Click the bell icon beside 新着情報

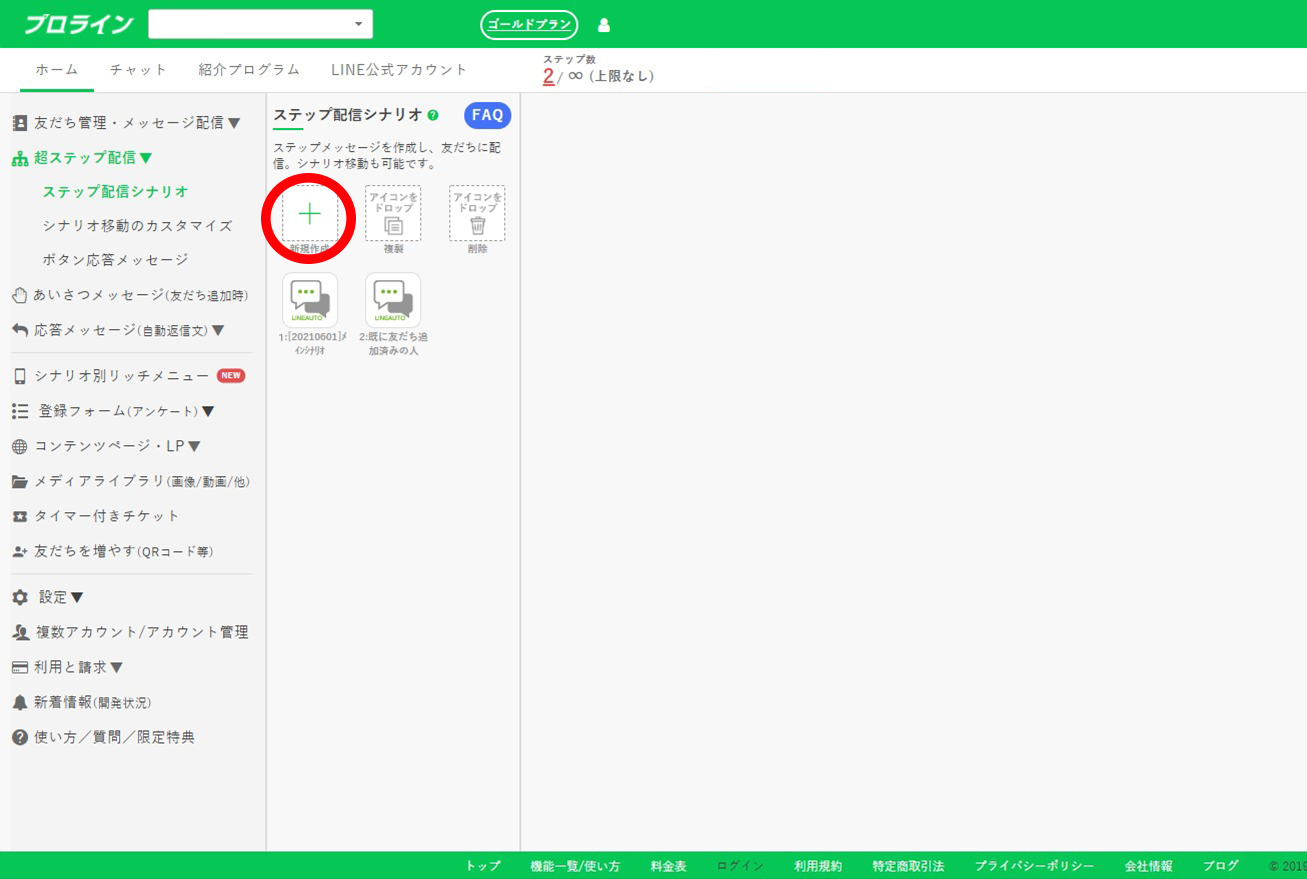(x=20, y=702)
